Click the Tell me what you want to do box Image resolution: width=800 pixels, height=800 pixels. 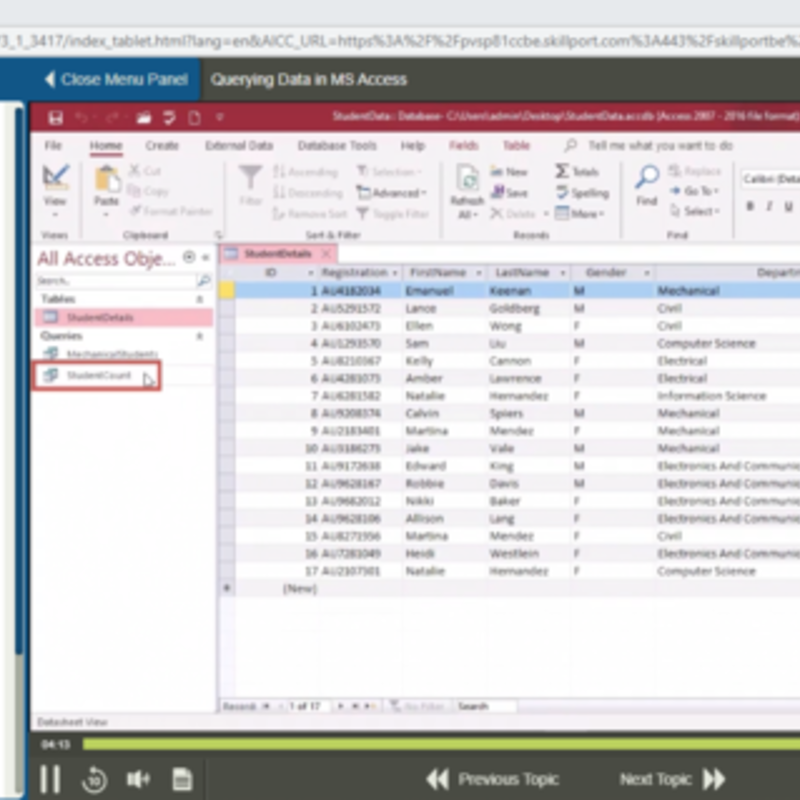tap(660, 146)
